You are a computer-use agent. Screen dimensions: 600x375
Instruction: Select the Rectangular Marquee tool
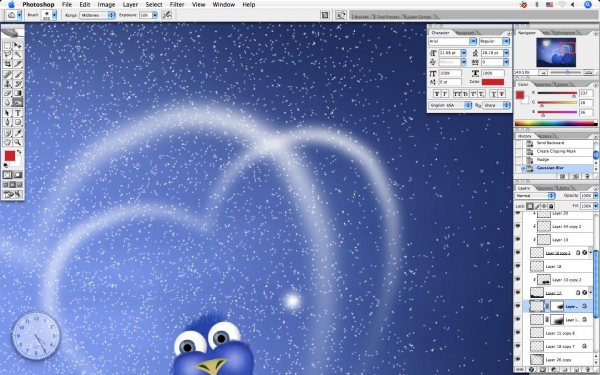point(7,46)
